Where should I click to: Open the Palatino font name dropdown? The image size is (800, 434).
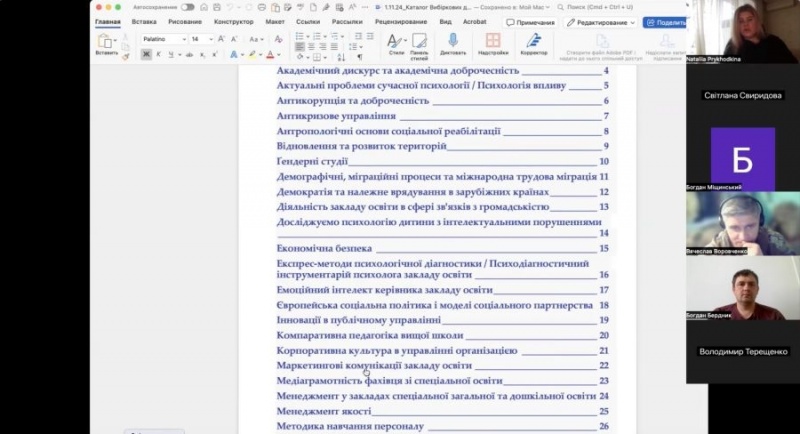(164, 38)
